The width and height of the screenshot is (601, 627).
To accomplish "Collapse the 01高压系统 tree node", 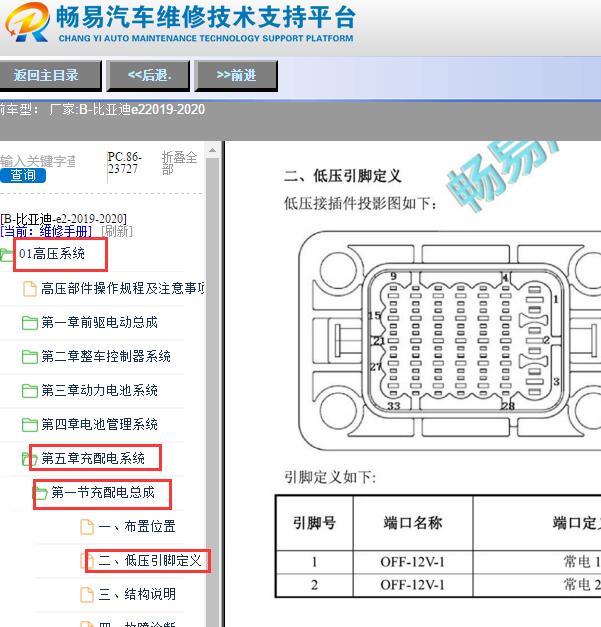I will (x=52, y=254).
